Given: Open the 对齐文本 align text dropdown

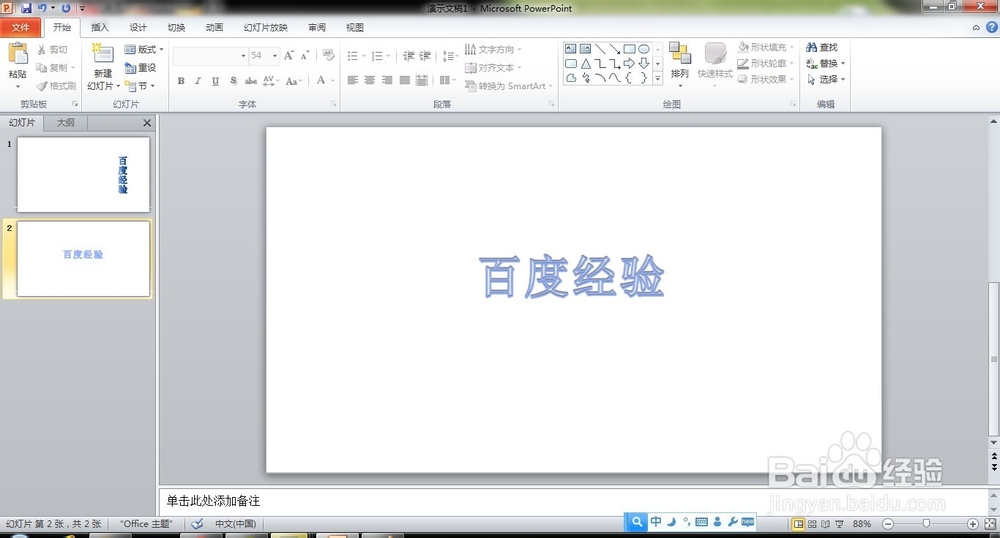Looking at the screenshot, I should (x=492, y=67).
